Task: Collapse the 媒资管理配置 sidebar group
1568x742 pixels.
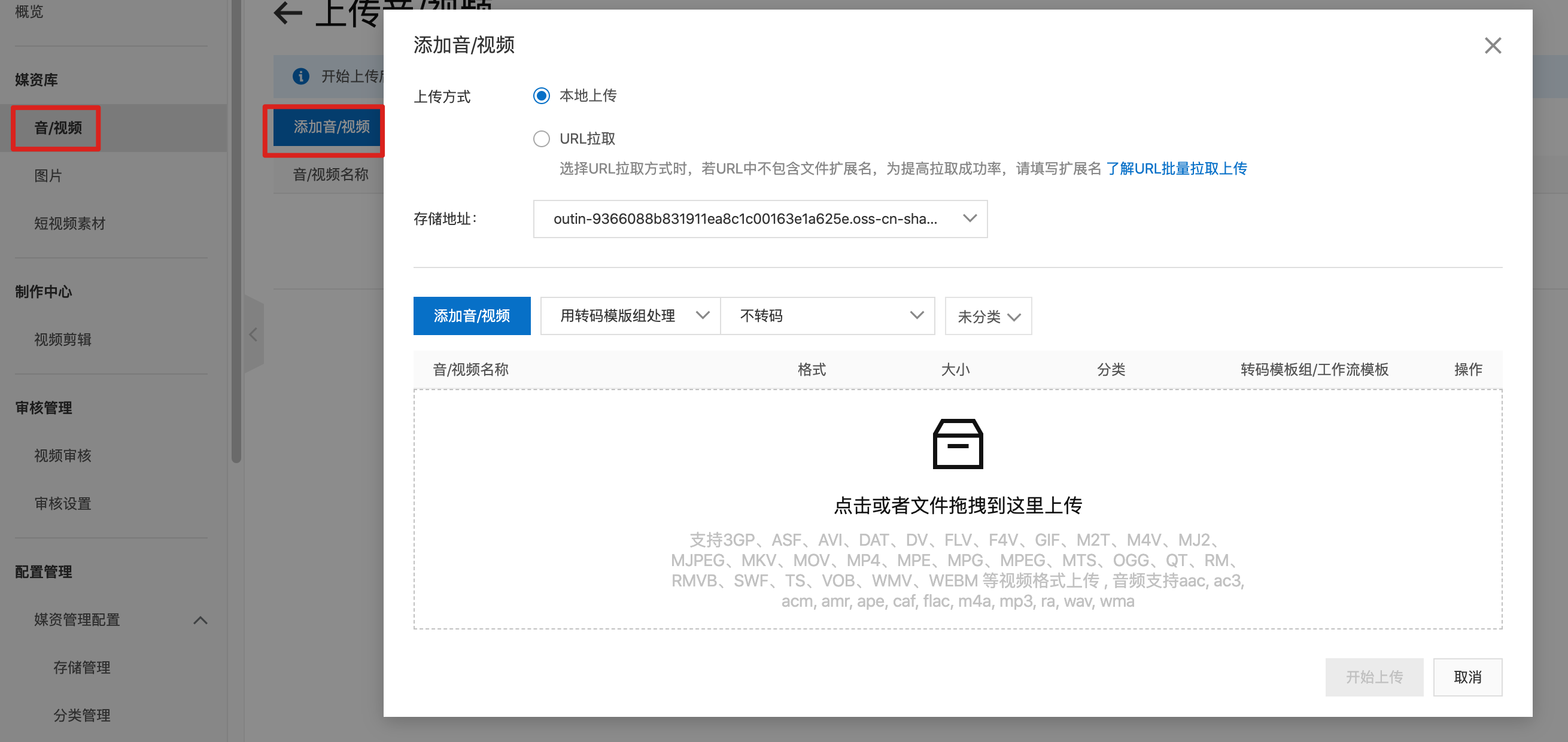Action: pos(200,621)
